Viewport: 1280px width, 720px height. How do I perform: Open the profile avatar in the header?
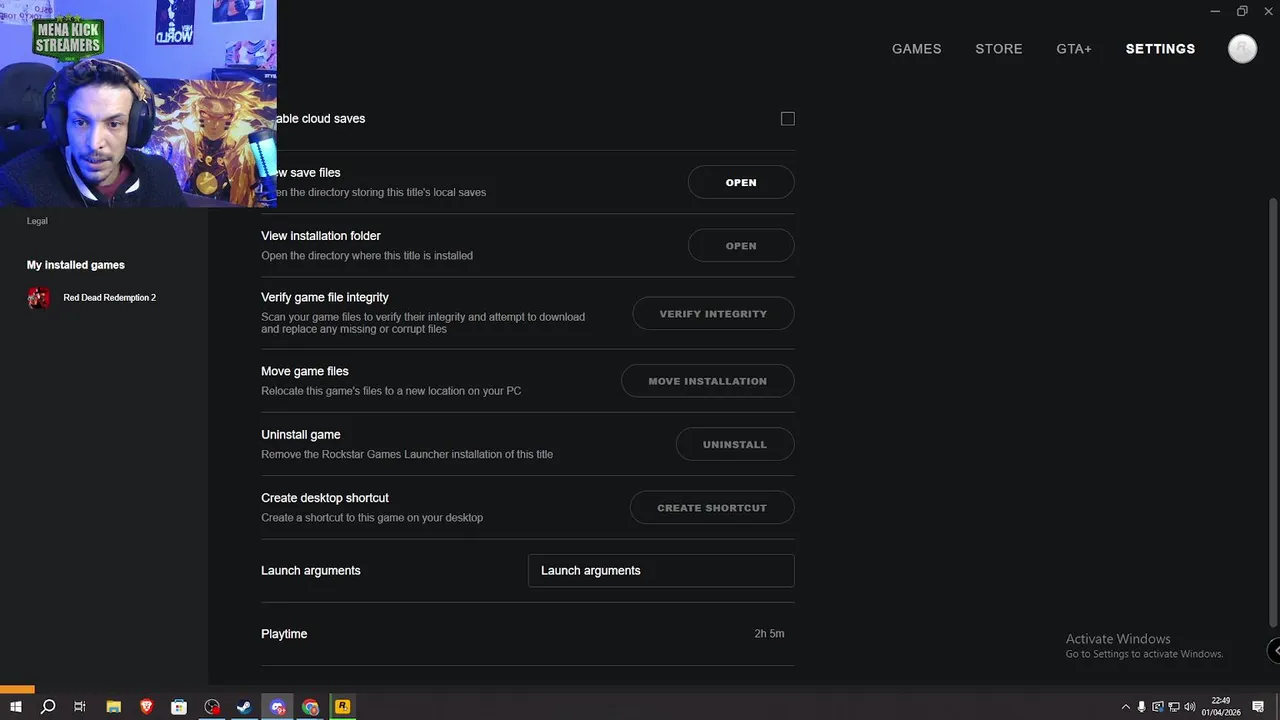[1242, 49]
